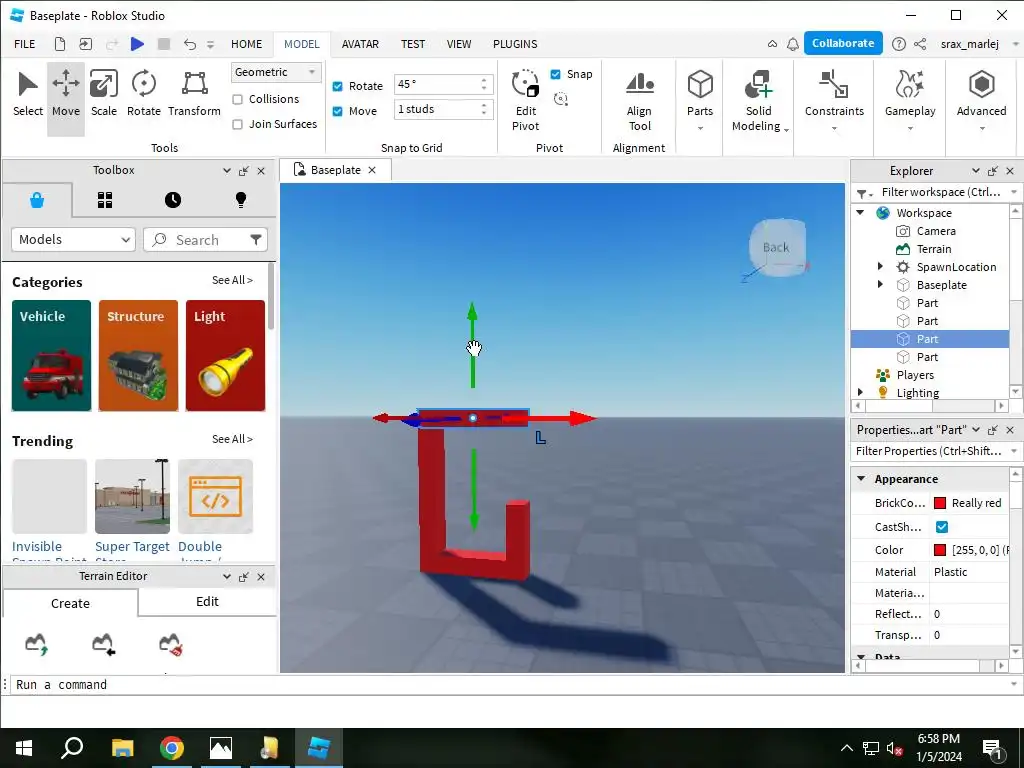Open the Vehicle category card
Image resolution: width=1024 pixels, height=768 pixels.
coord(52,355)
